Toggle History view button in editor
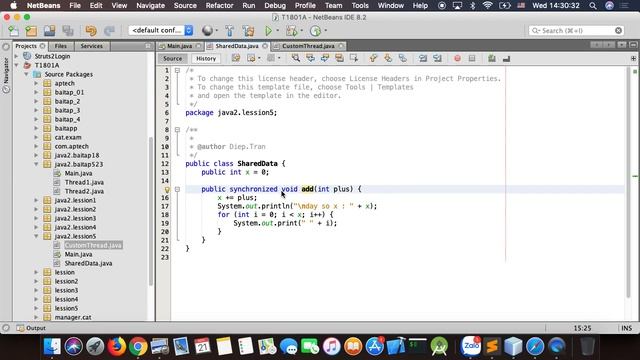The height and width of the screenshot is (360, 640). [206, 58]
